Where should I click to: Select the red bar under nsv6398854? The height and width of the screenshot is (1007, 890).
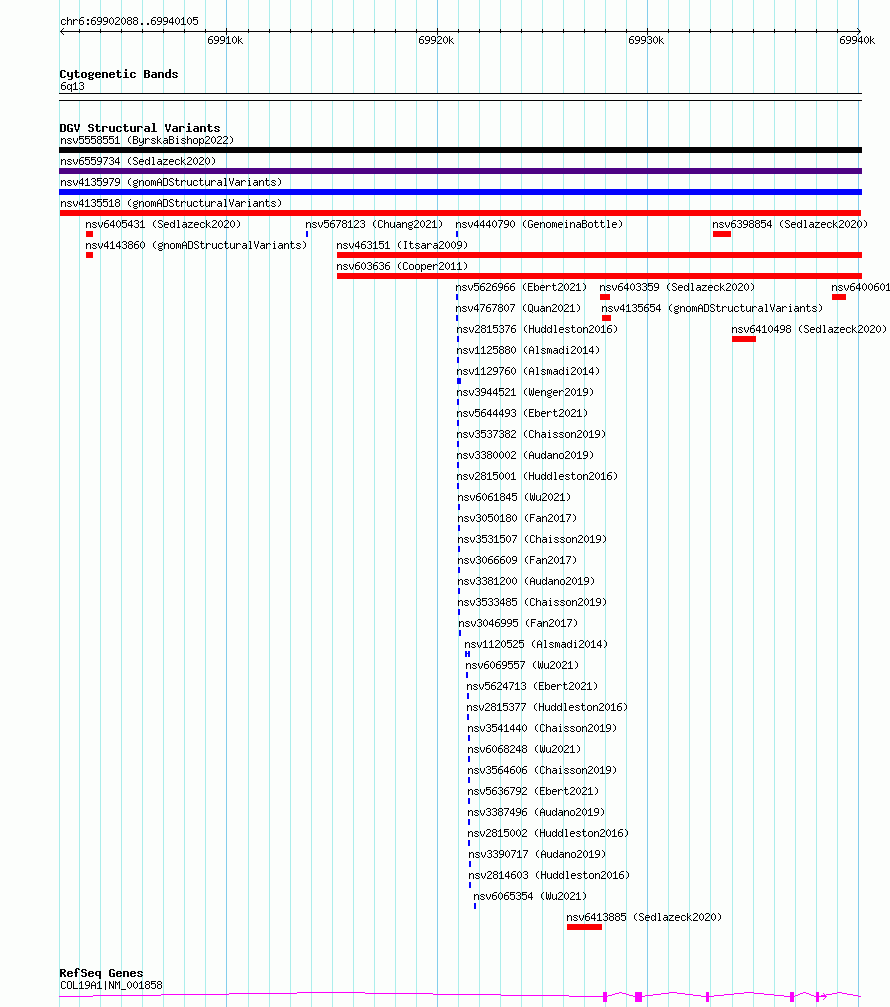pyautogui.click(x=722, y=234)
